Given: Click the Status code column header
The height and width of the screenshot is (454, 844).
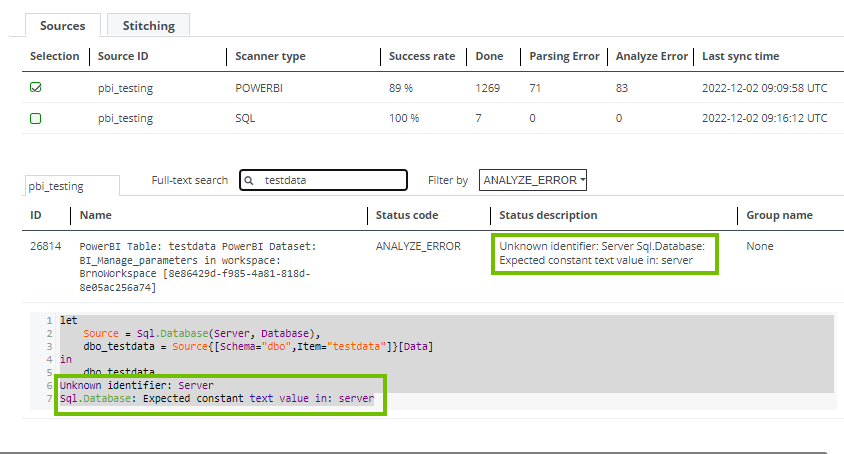Looking at the screenshot, I should [407, 215].
